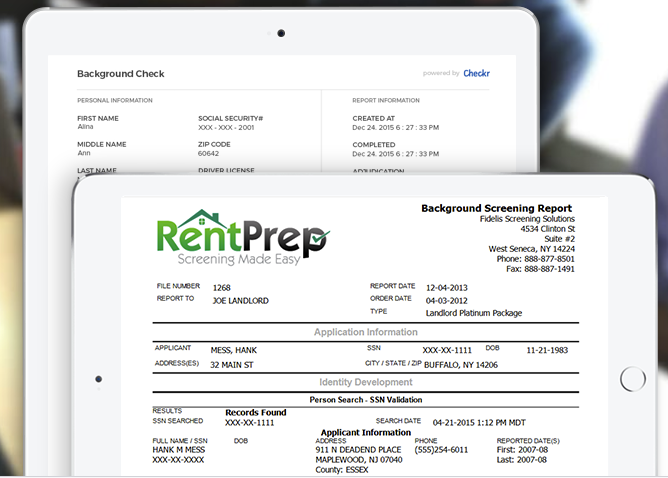The height and width of the screenshot is (478, 668).
Task: Select Records Found result text
Action: tap(256, 412)
